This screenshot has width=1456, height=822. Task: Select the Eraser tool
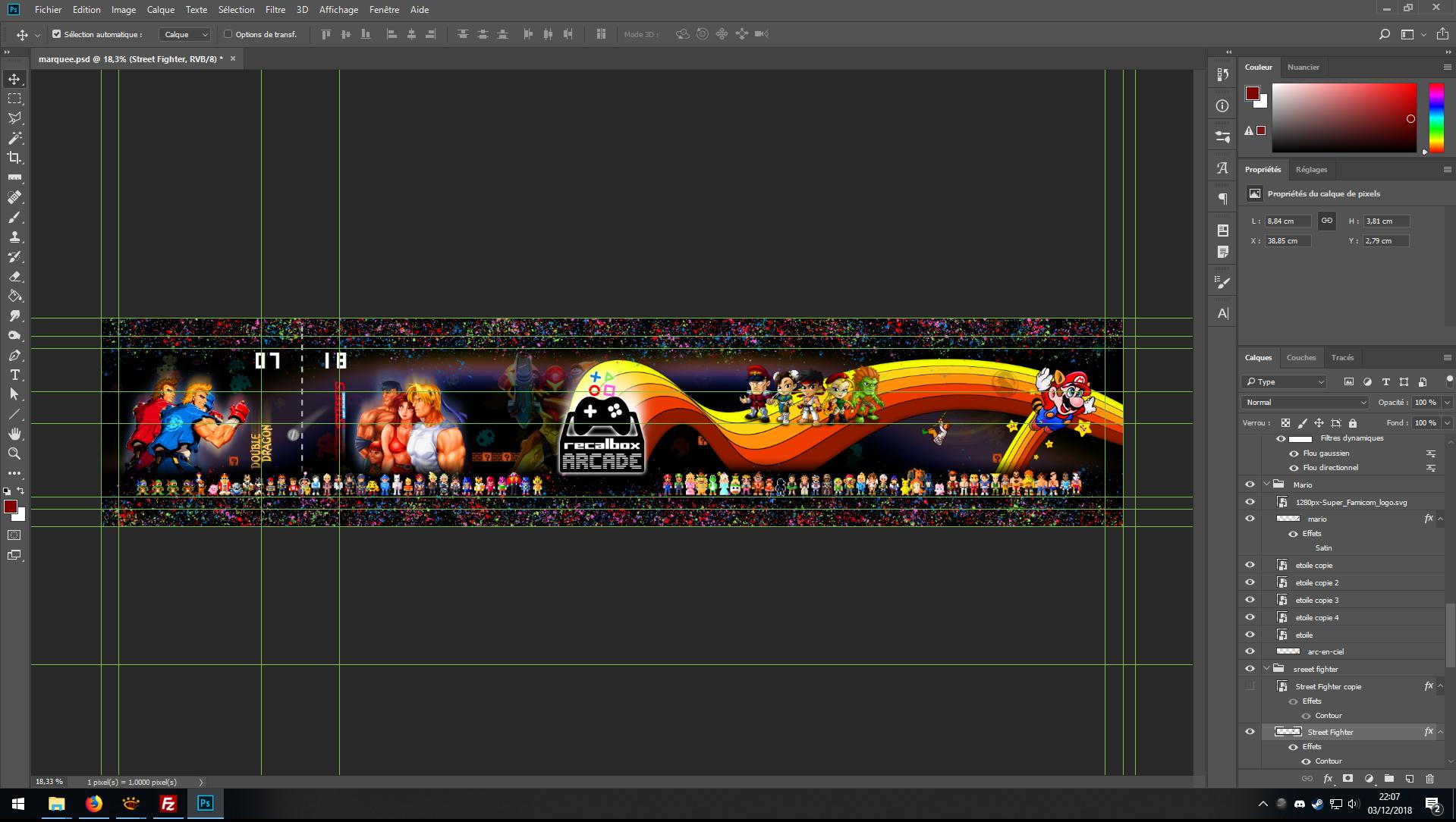point(14,277)
